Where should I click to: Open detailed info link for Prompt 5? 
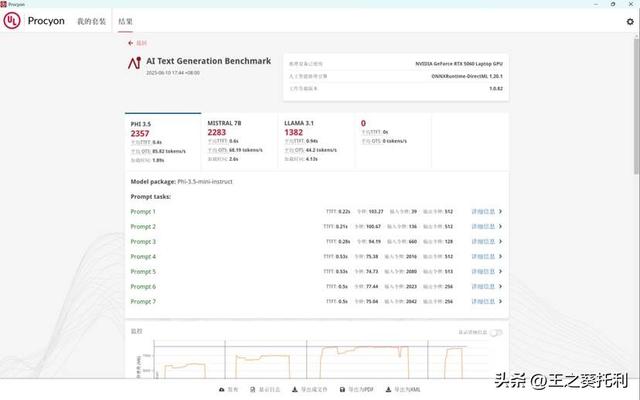click(483, 271)
